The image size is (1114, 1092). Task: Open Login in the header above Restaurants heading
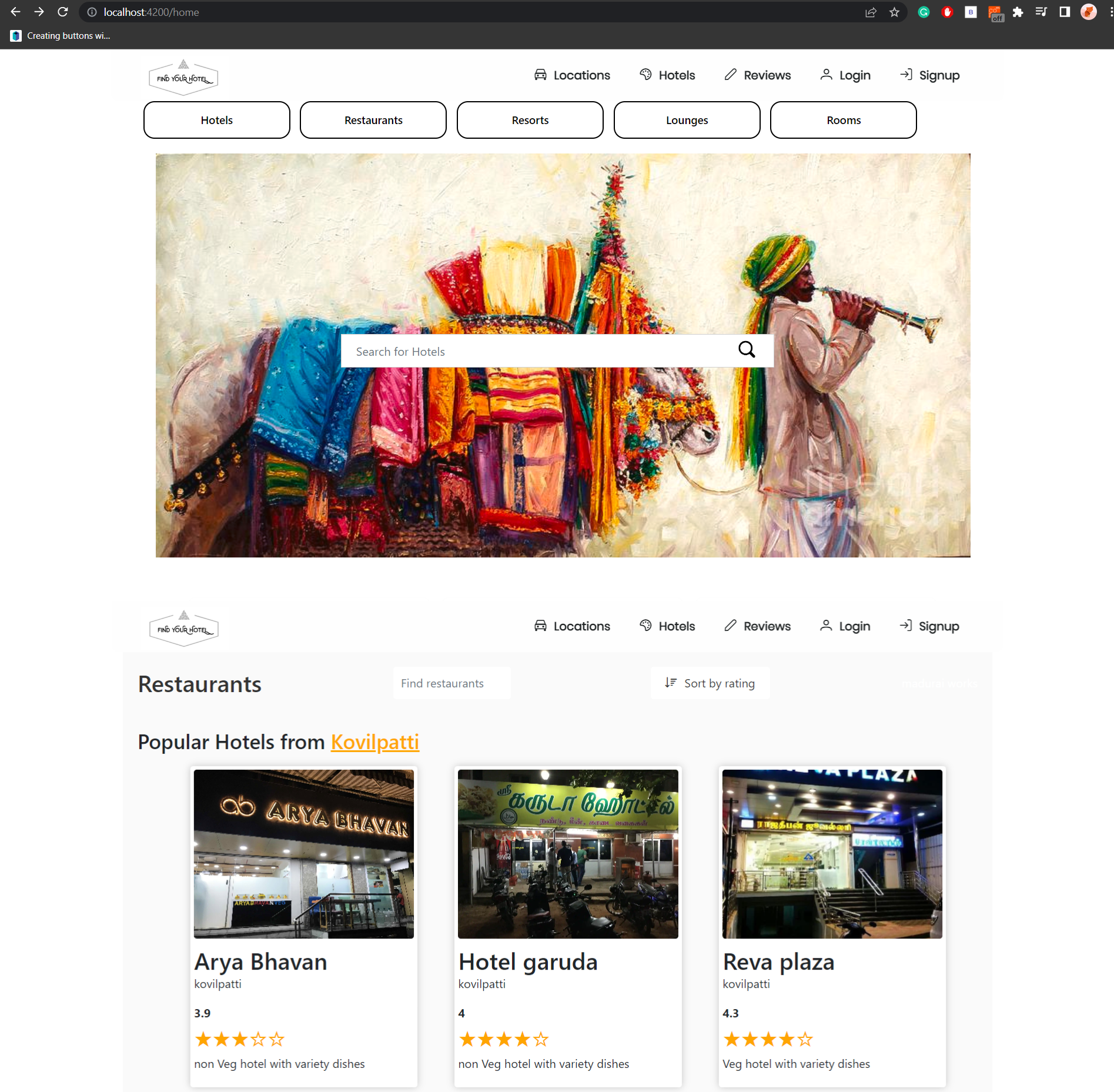click(845, 626)
